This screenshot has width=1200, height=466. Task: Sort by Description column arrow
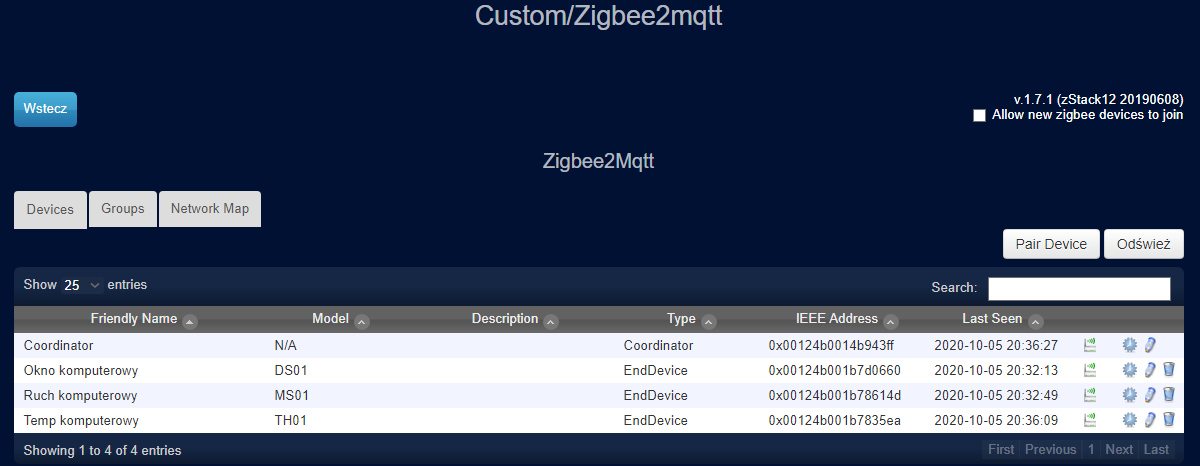click(x=551, y=321)
